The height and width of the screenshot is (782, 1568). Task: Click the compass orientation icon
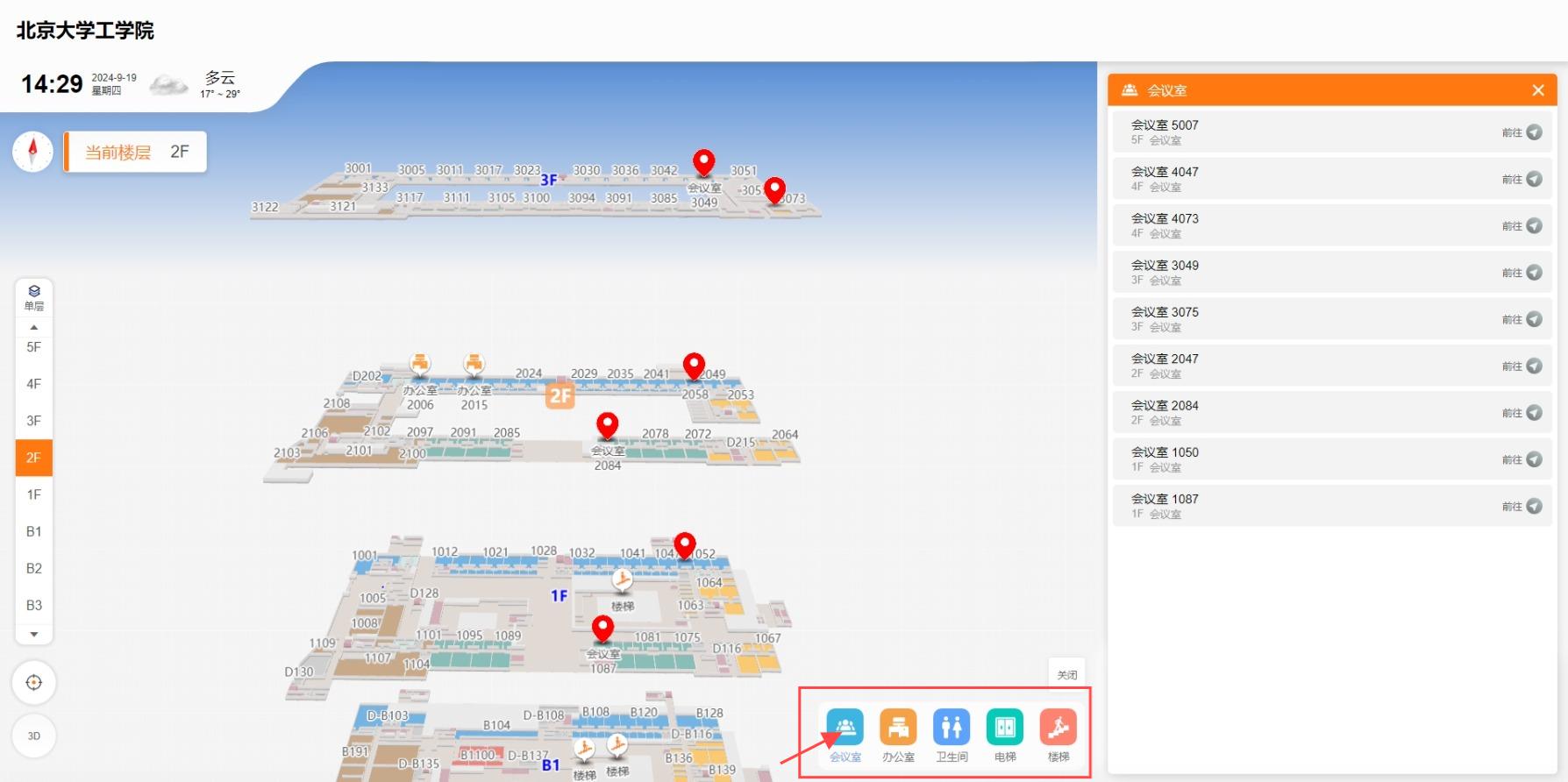pyautogui.click(x=33, y=152)
